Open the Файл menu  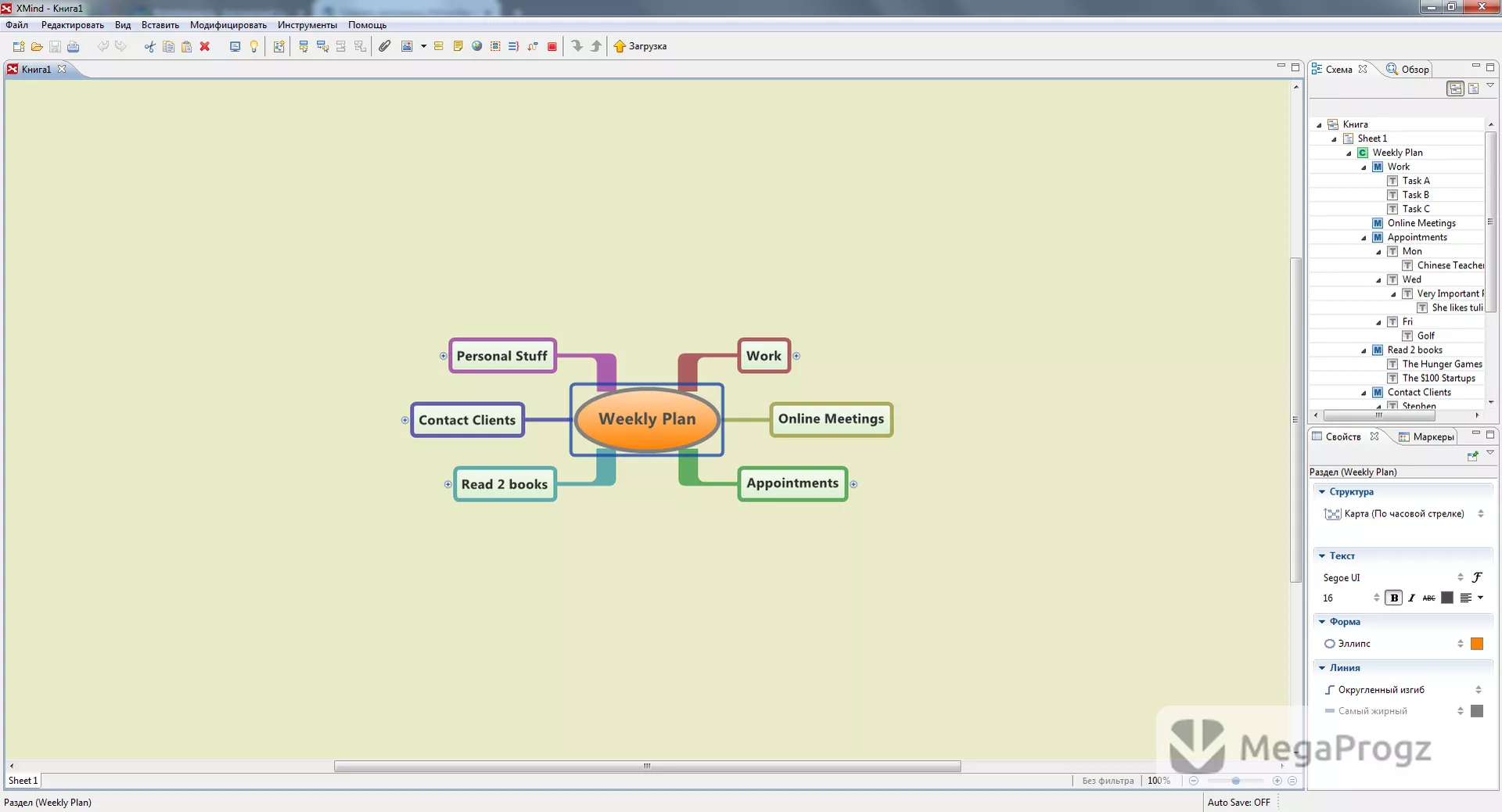click(x=16, y=25)
